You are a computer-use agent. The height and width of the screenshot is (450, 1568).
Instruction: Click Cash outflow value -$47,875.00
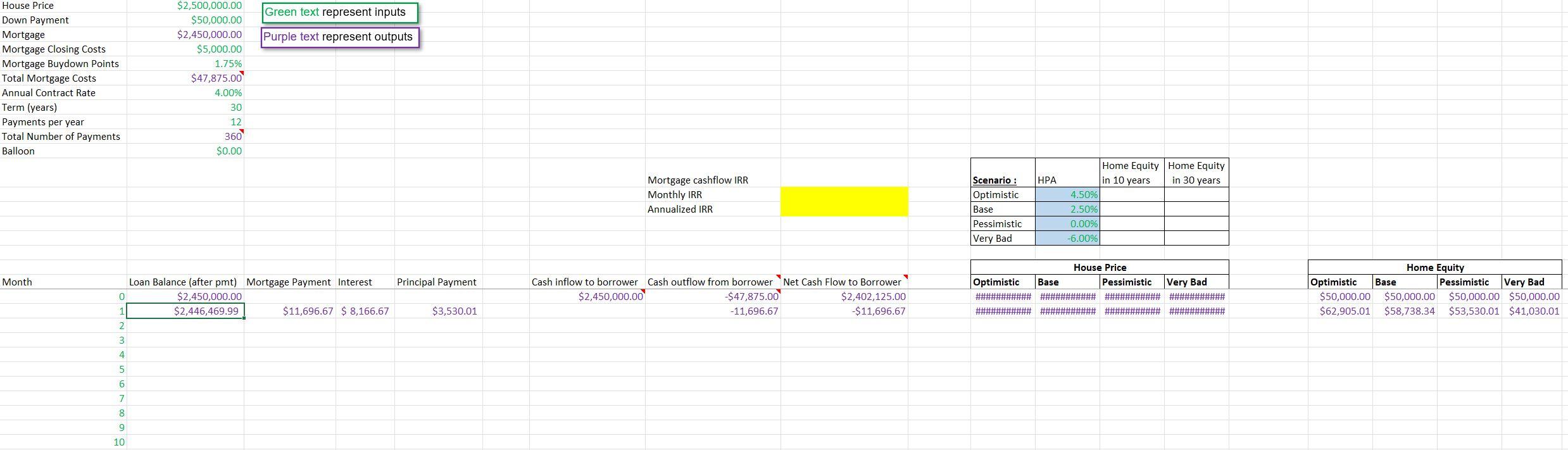[751, 297]
